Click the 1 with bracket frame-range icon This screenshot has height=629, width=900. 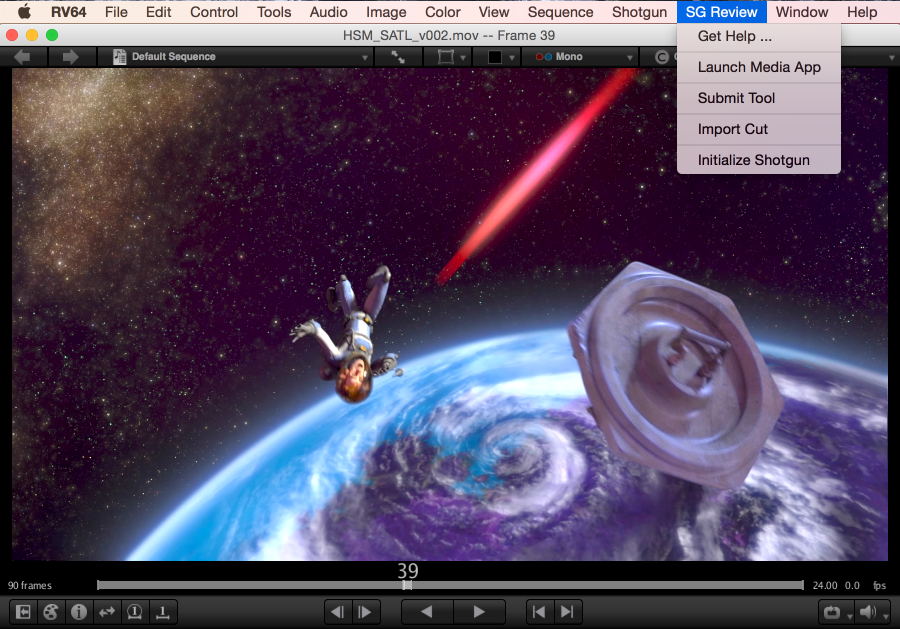coord(162,612)
